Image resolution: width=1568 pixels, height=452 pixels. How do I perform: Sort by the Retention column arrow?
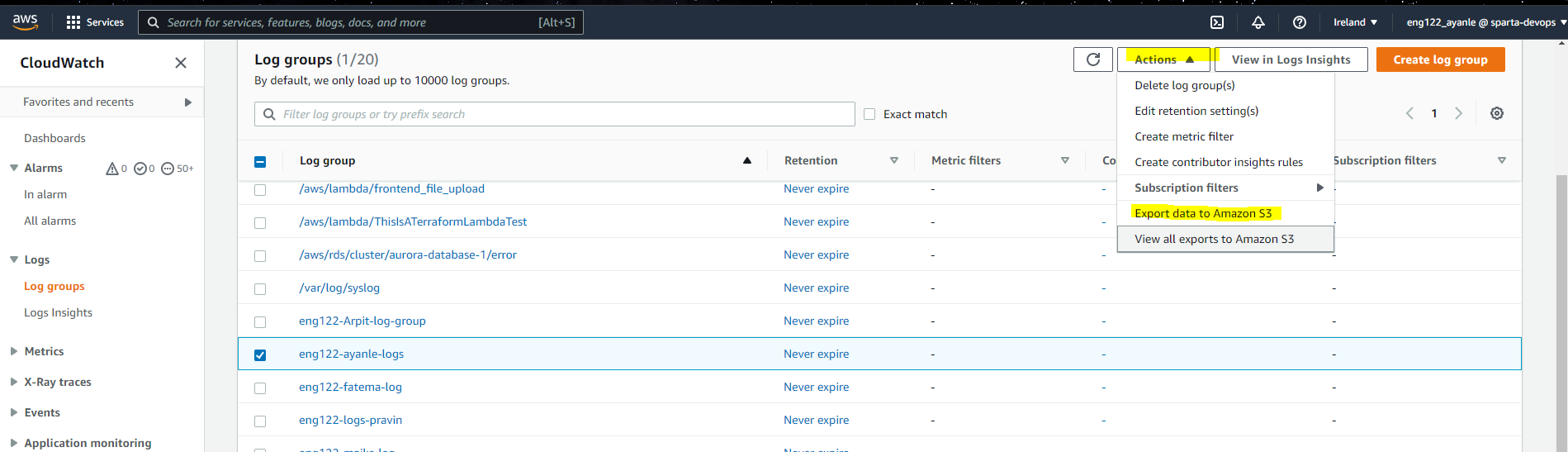(894, 160)
